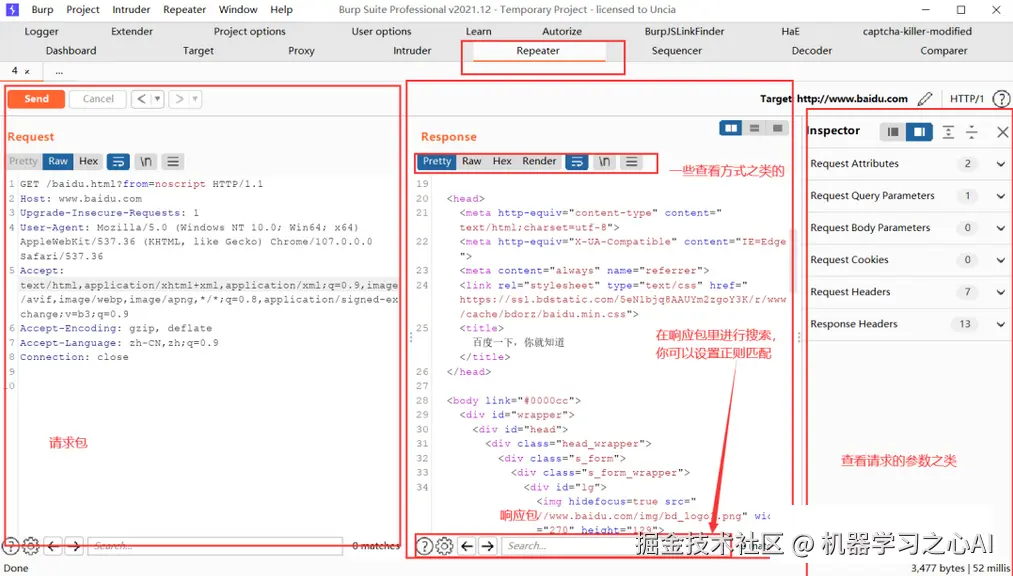Image resolution: width=1013 pixels, height=576 pixels.
Task: Go to next match in Response search
Action: tap(488, 546)
